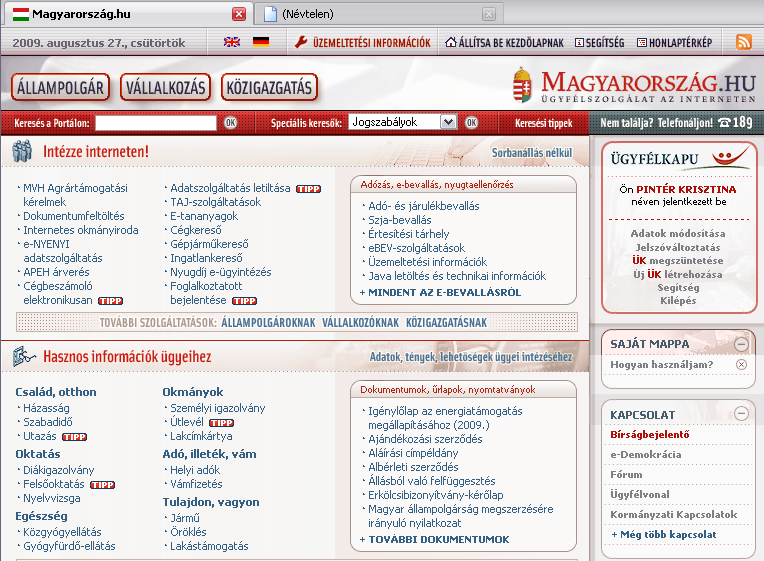Click Jelszóváltoztatás in Ügyfélkapu panel

[678, 248]
